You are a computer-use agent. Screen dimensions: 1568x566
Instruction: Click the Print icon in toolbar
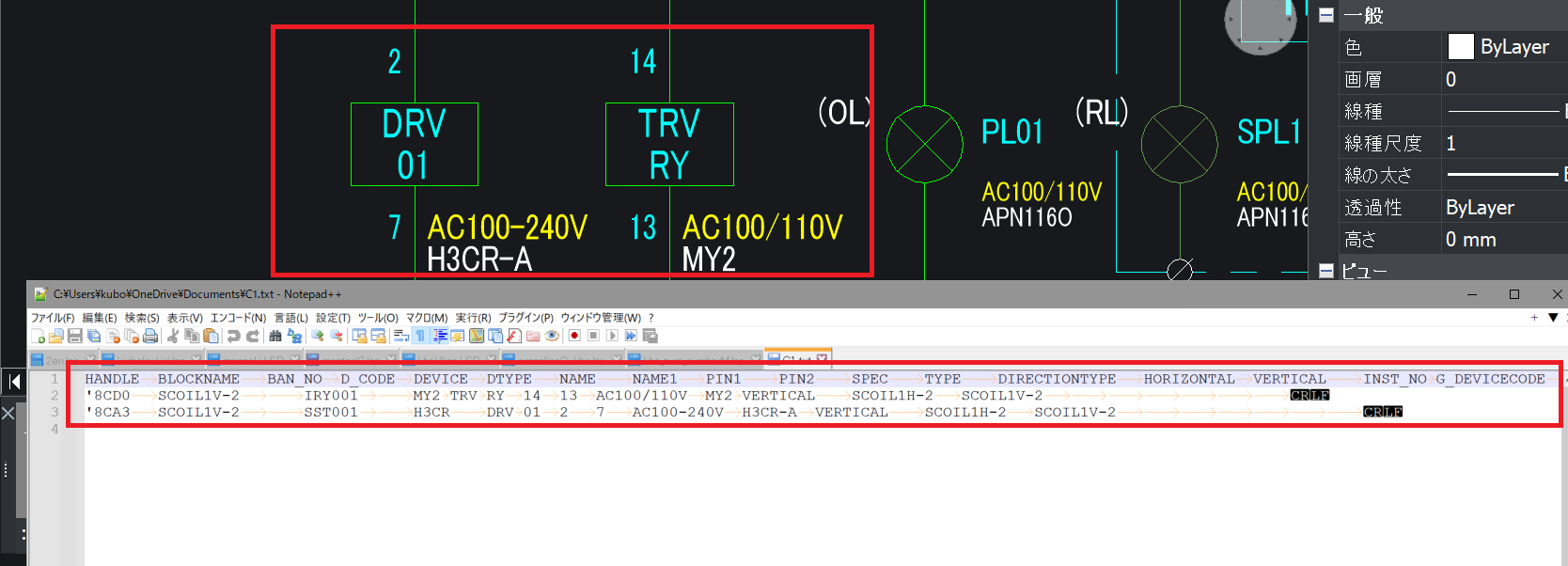150,336
